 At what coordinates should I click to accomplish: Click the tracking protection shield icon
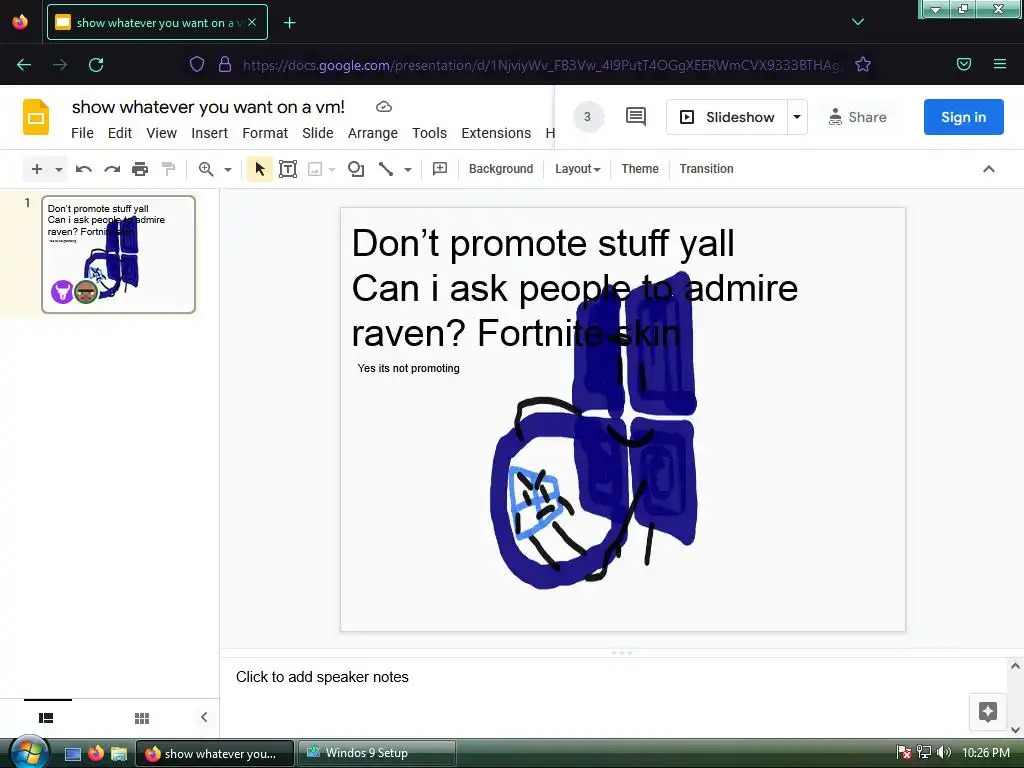(x=197, y=64)
